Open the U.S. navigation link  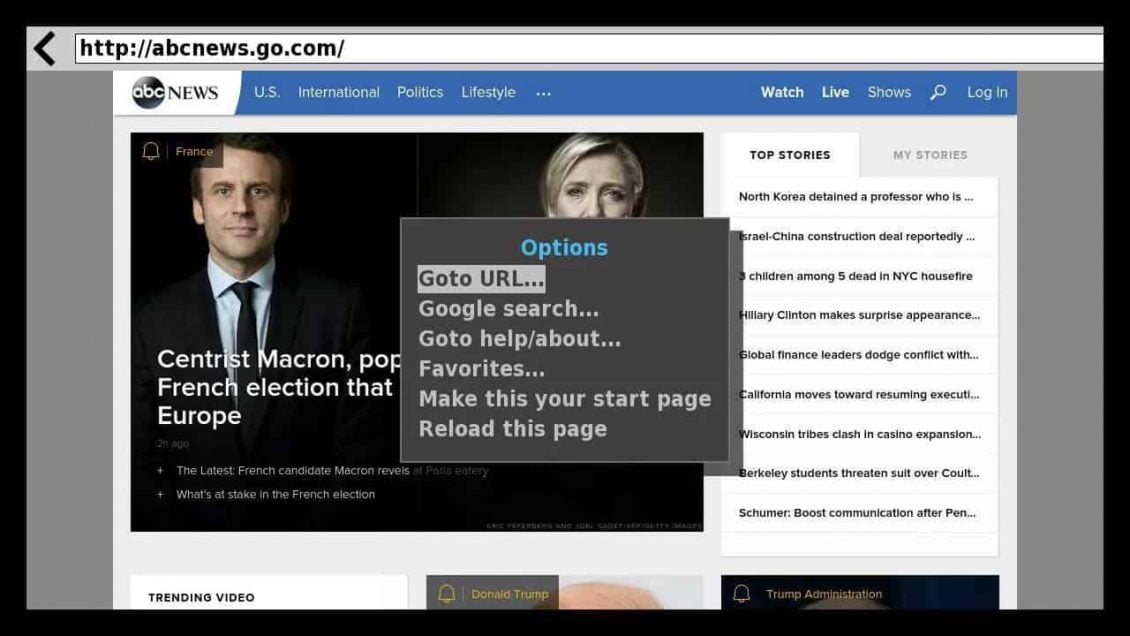click(x=267, y=92)
